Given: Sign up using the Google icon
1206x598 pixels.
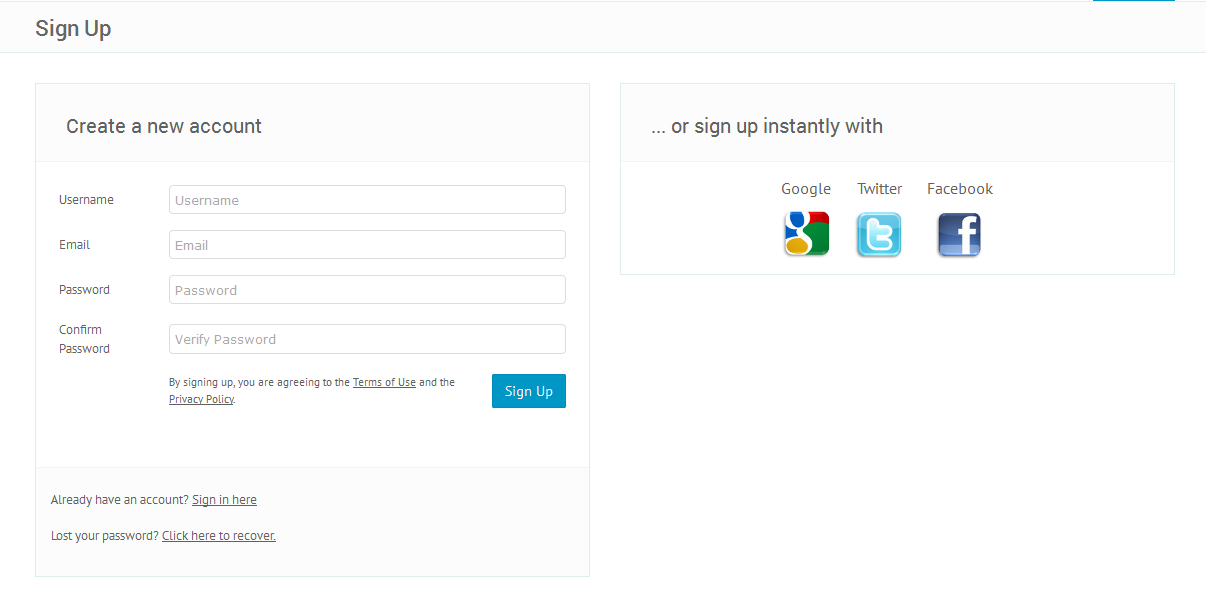Looking at the screenshot, I should pyautogui.click(x=806, y=233).
